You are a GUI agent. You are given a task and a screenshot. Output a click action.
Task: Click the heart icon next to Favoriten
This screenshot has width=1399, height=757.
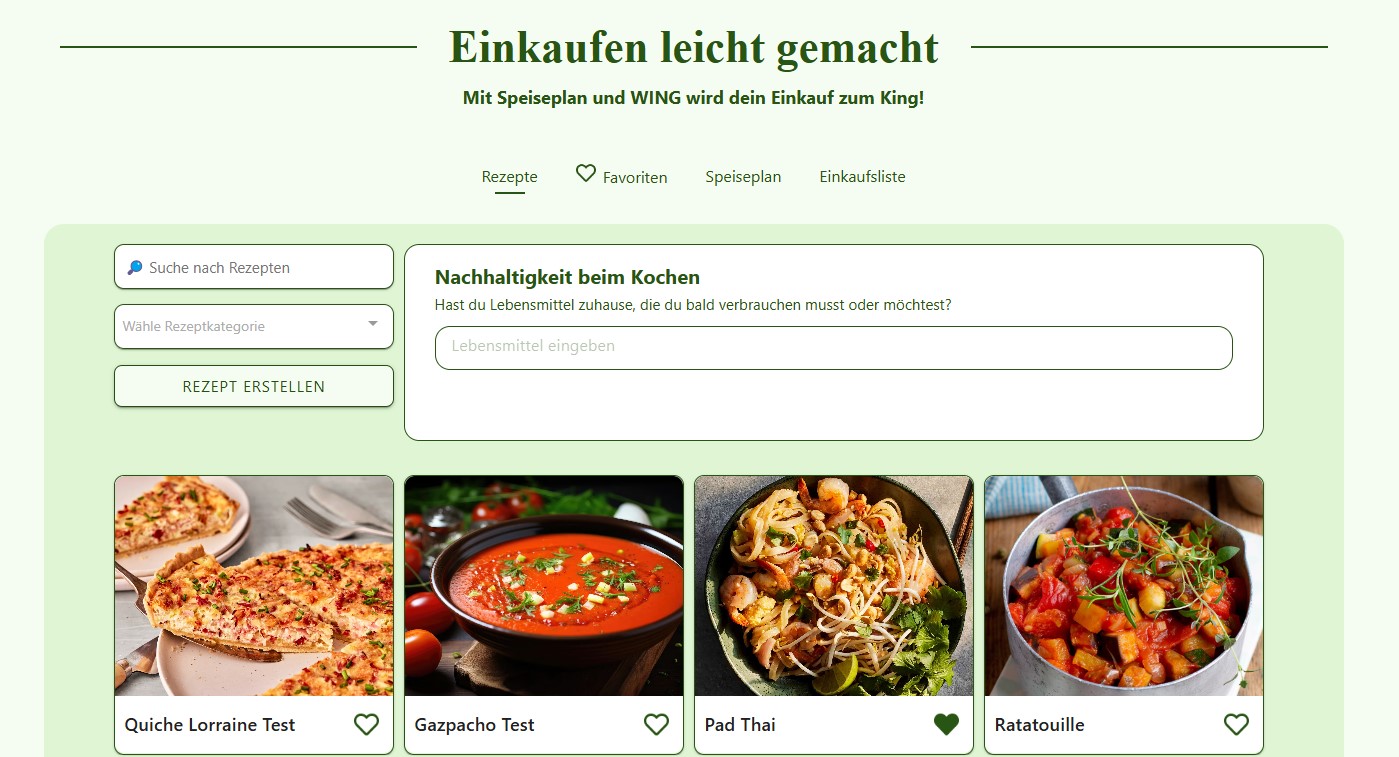point(586,173)
